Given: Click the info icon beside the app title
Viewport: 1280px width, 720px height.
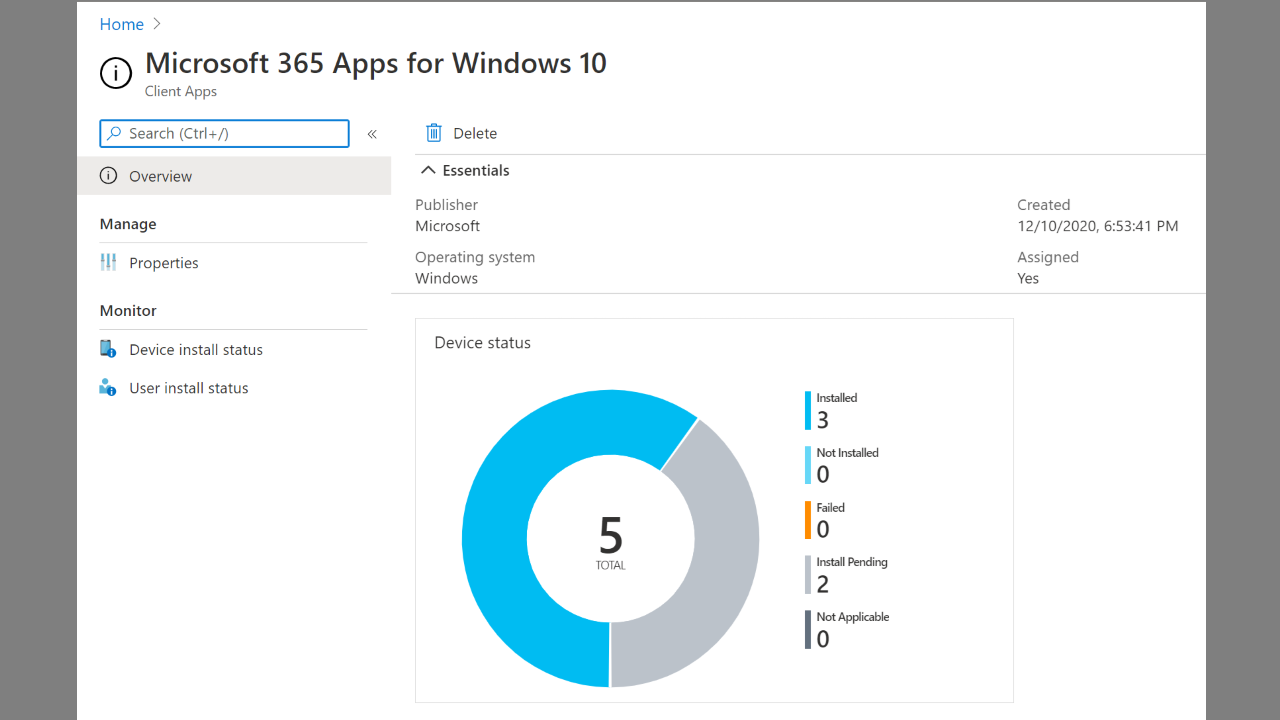Looking at the screenshot, I should pos(116,73).
